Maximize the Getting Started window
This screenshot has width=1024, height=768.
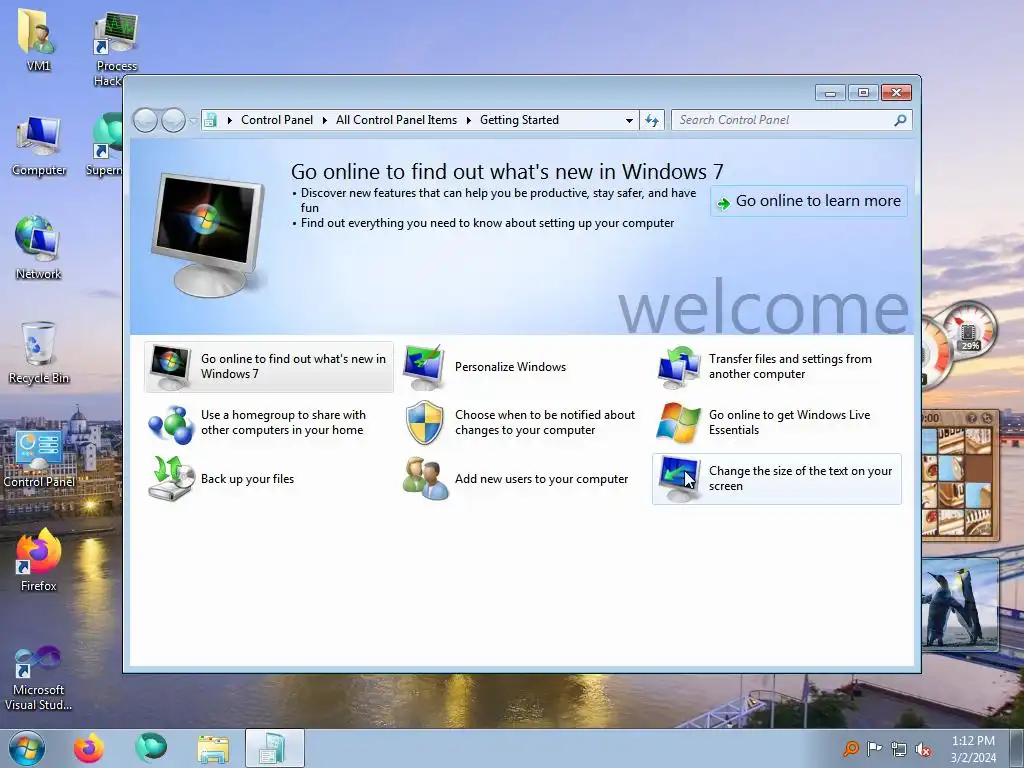pyautogui.click(x=863, y=93)
